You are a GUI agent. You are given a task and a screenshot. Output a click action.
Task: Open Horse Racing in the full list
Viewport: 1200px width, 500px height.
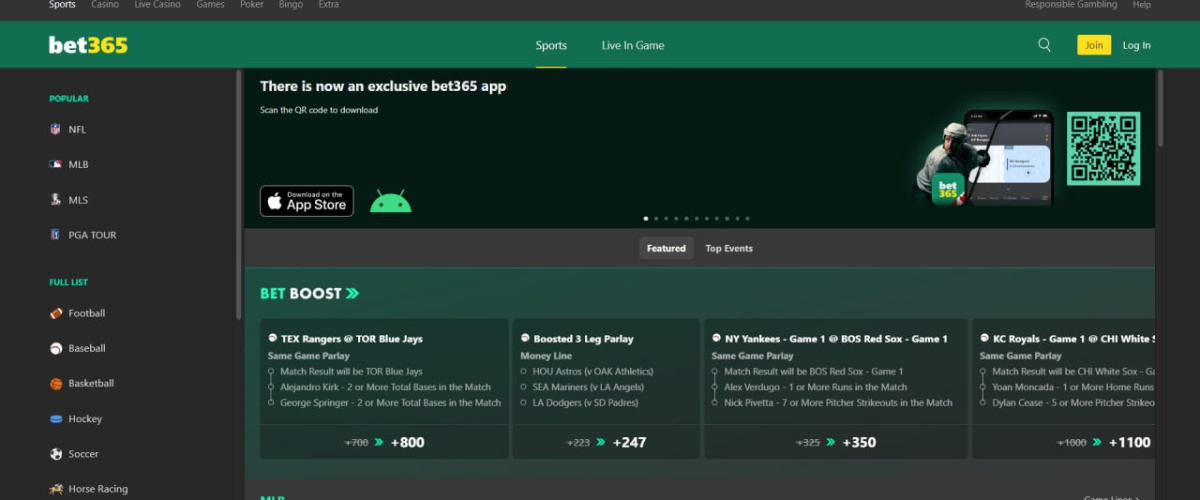click(98, 489)
